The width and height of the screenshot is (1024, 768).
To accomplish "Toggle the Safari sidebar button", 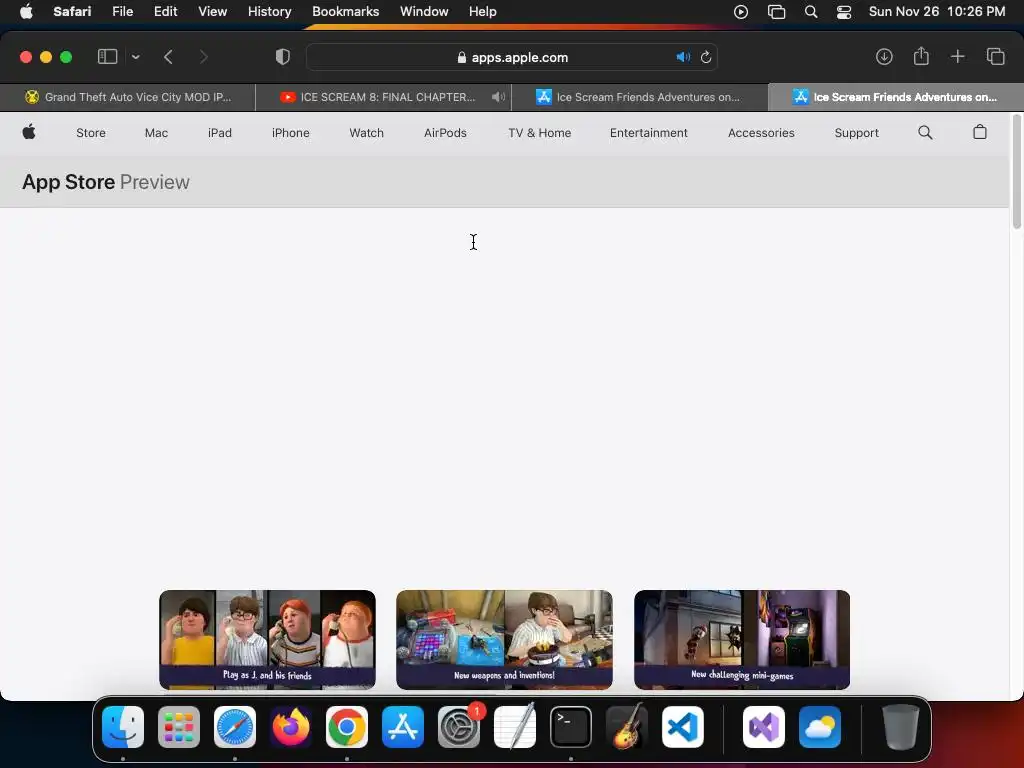I will pyautogui.click(x=107, y=57).
